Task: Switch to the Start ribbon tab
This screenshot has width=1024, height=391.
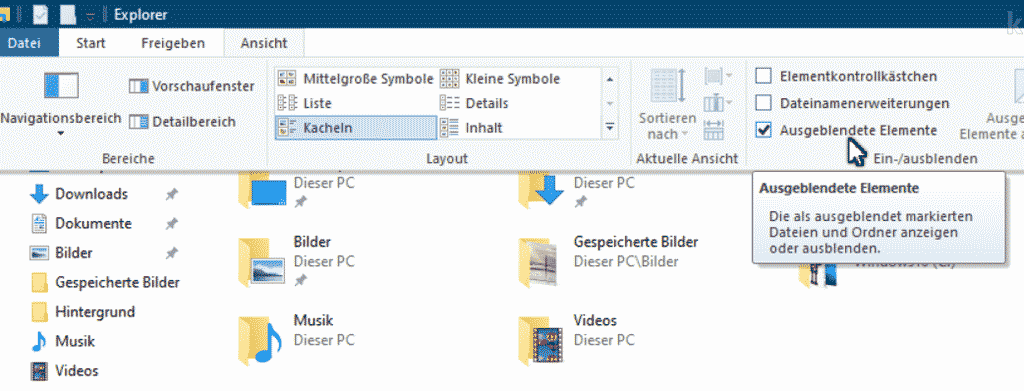Action: (x=91, y=43)
